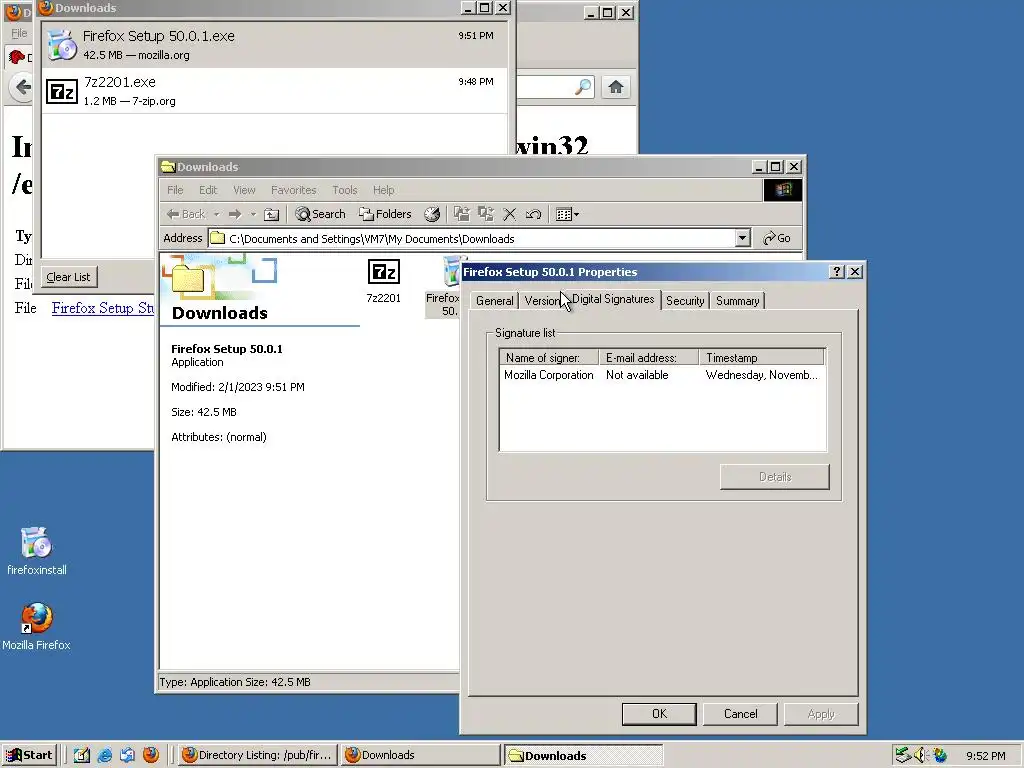Open the Start menu
Viewport: 1024px width, 768px height.
click(30, 755)
